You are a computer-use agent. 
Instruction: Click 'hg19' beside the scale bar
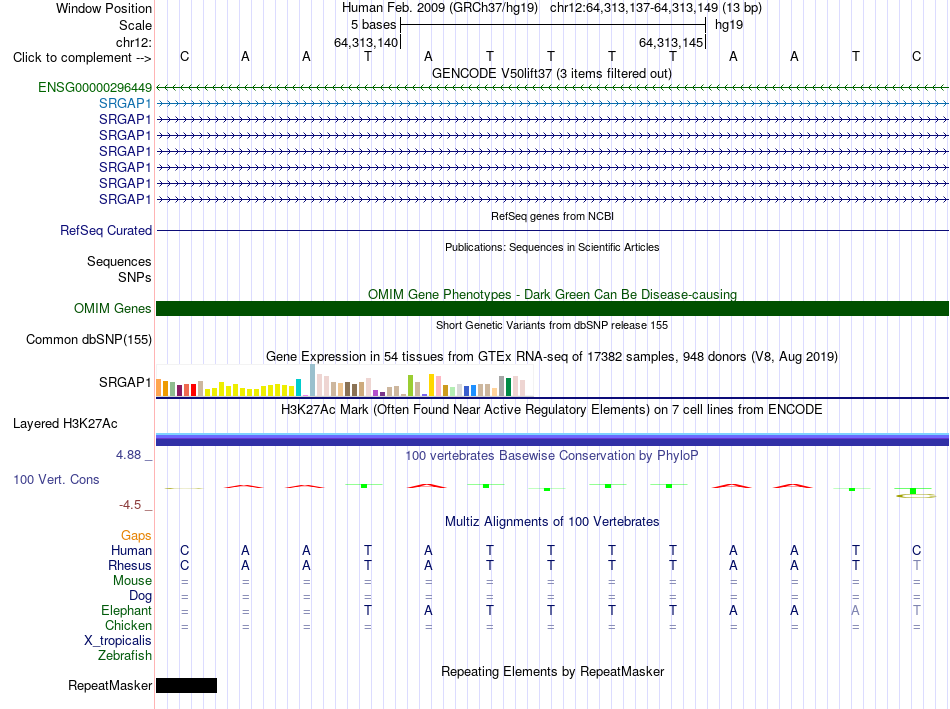click(729, 25)
